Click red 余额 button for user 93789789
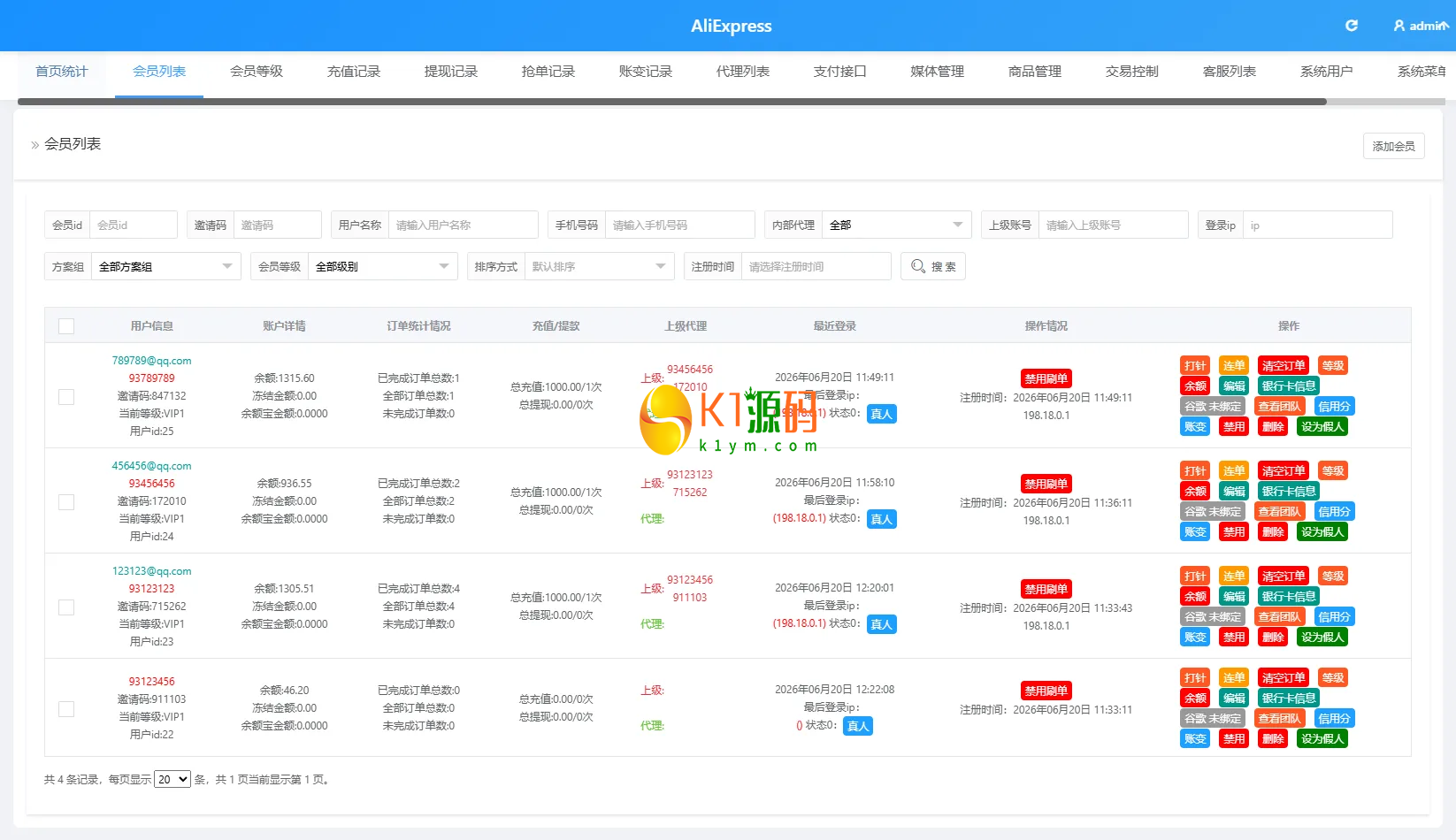Screen dimensions: 1456x840 1195,386
